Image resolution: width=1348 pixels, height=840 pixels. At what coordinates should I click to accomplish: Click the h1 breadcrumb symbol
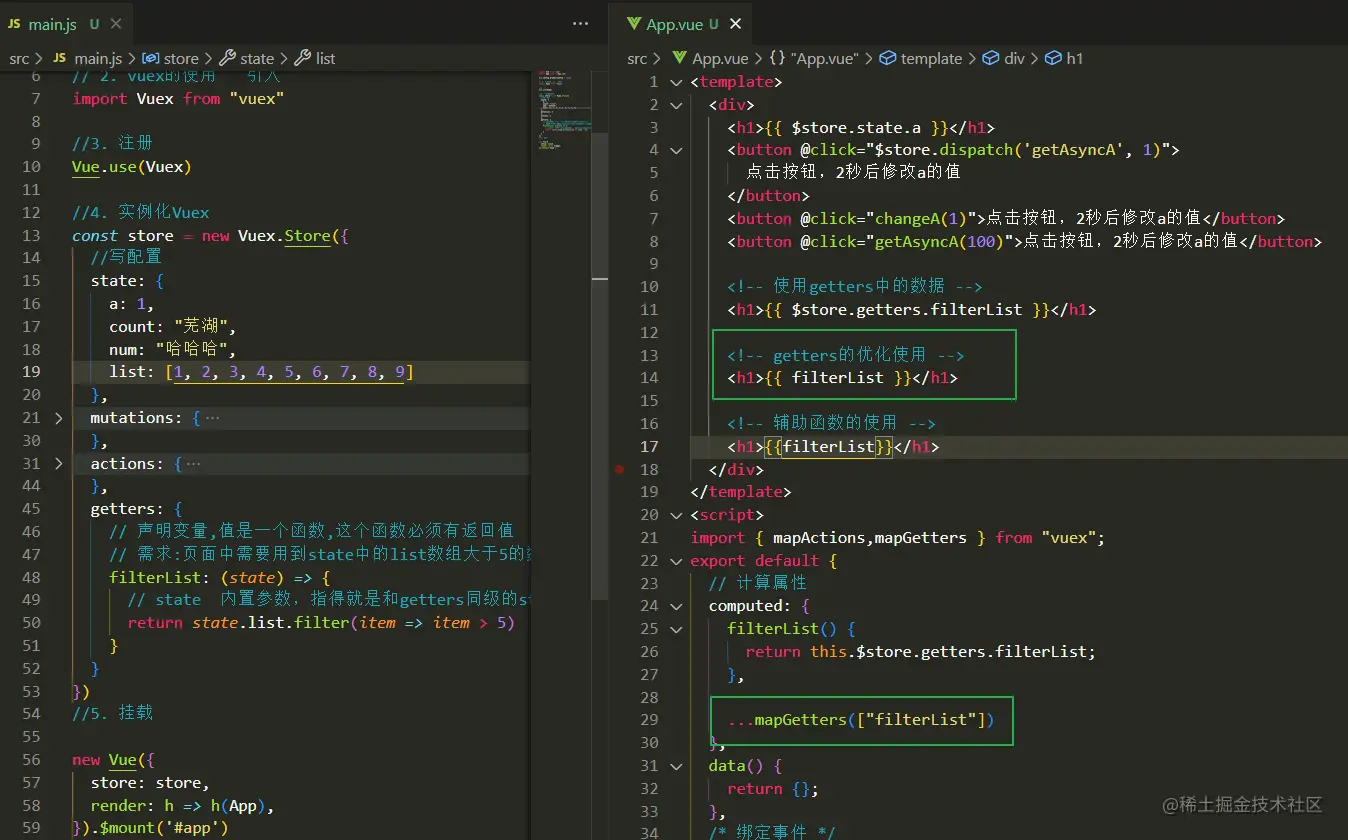(1064, 59)
